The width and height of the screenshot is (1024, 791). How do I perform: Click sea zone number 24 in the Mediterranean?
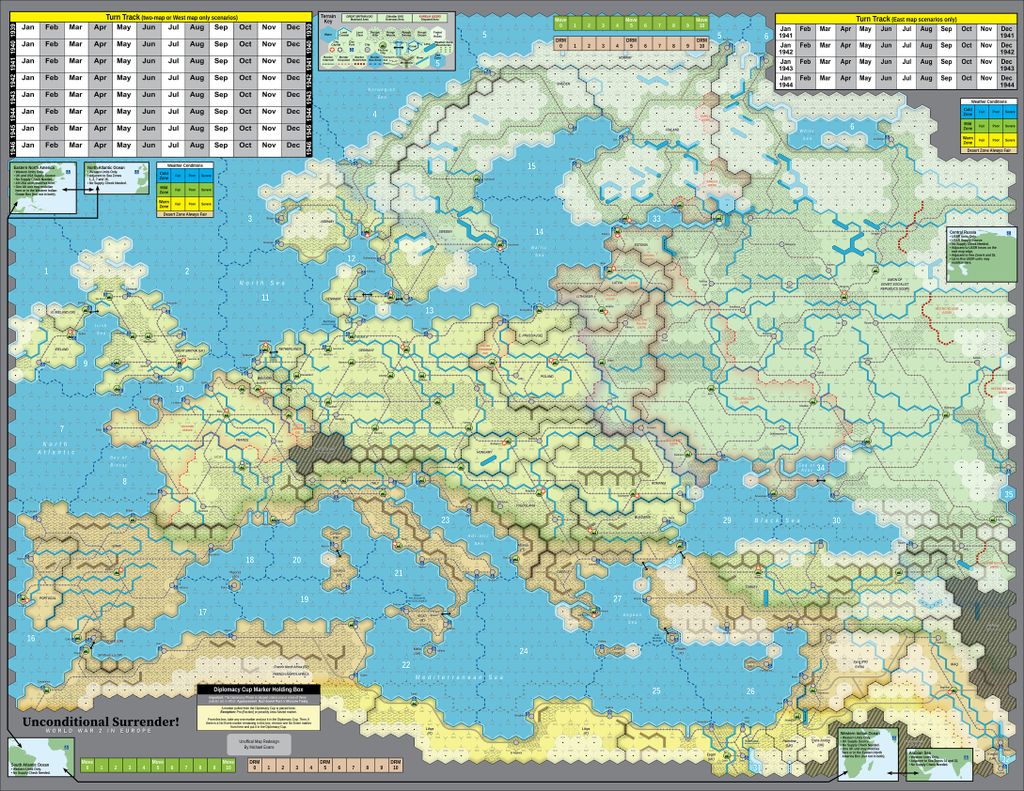point(523,651)
